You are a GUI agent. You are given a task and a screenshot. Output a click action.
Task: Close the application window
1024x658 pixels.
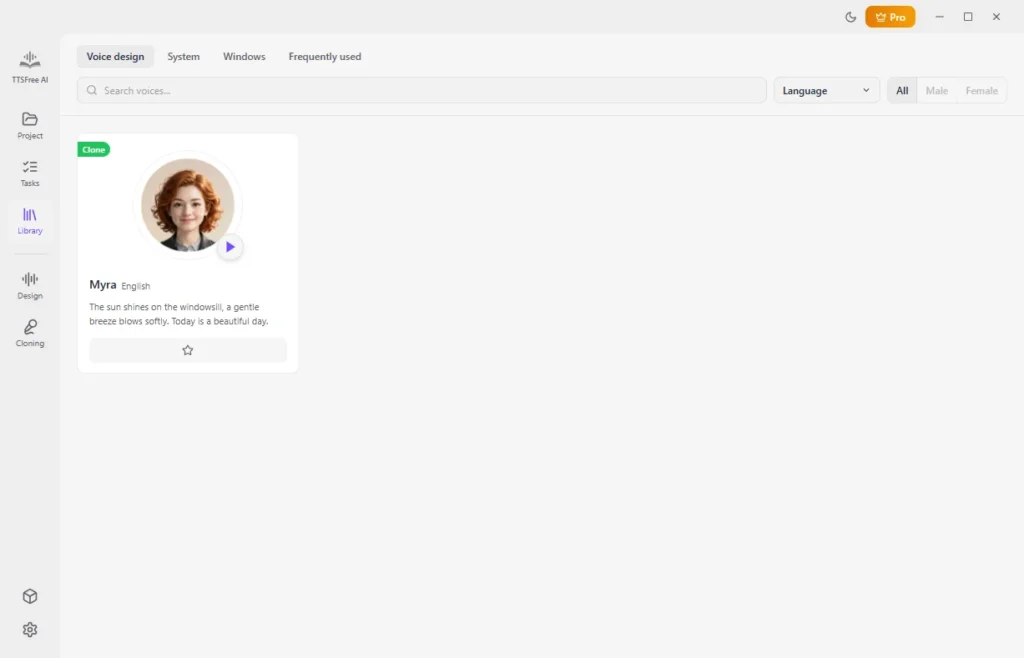pyautogui.click(x=996, y=17)
